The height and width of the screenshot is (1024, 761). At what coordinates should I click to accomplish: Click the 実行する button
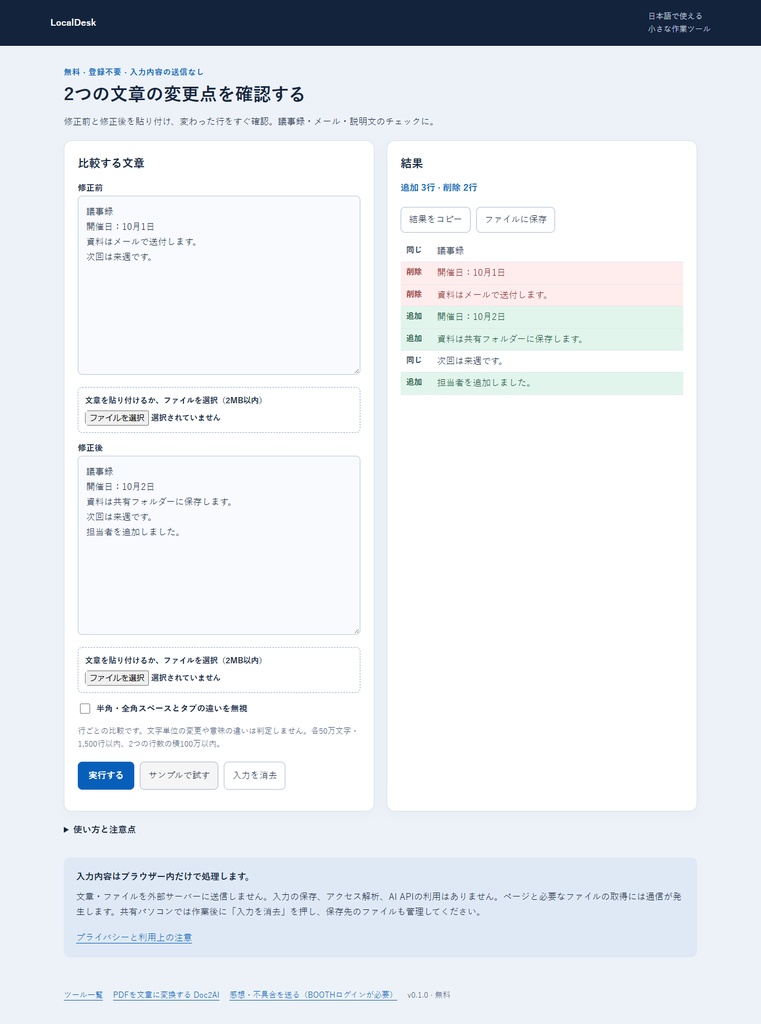(106, 775)
